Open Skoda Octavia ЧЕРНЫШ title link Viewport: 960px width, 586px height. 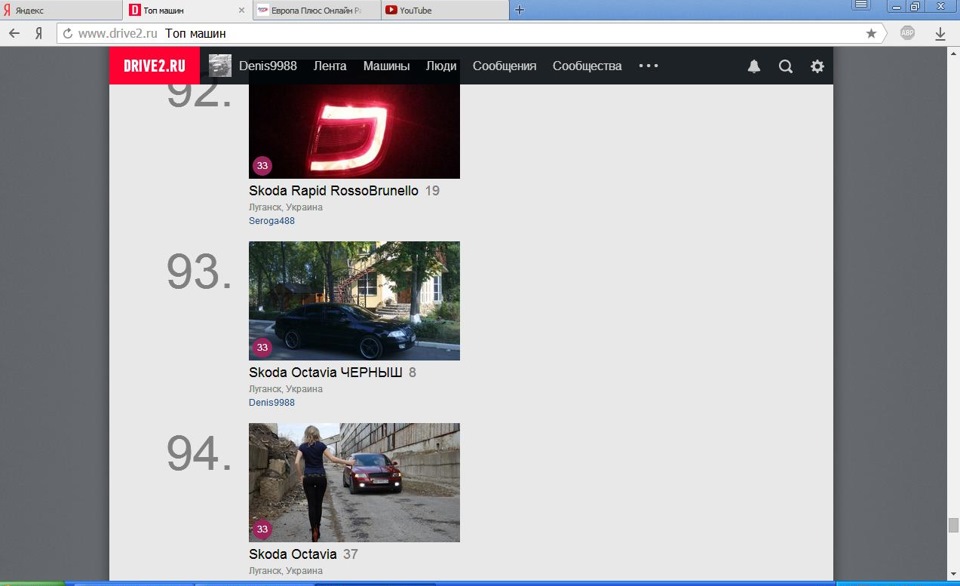click(325, 372)
